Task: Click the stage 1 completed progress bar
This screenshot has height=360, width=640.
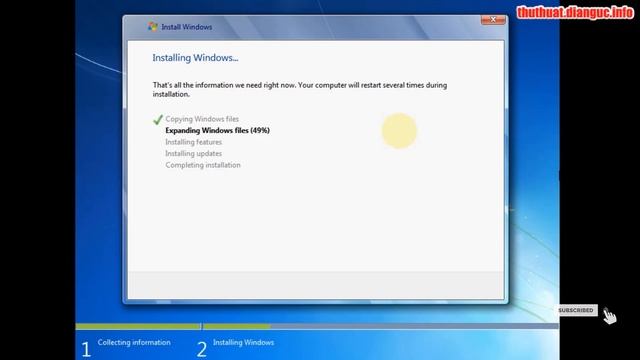Action: (138, 327)
